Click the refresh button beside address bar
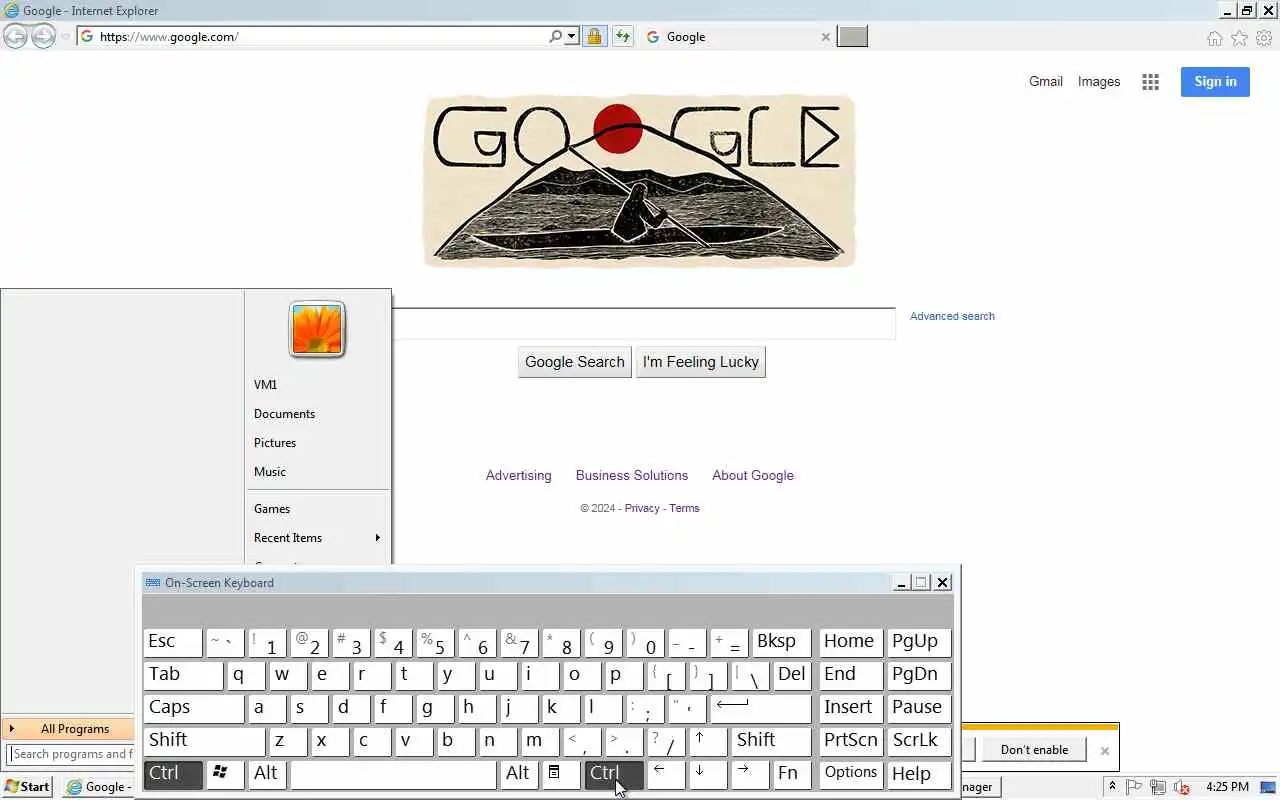Viewport: 1280px width, 800px height. (x=623, y=37)
